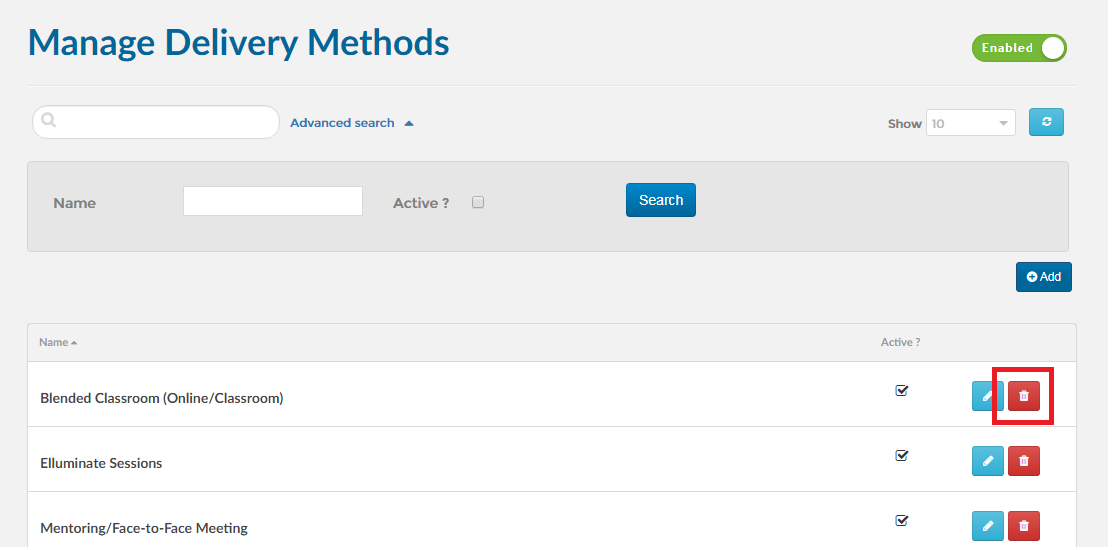
Task: Open the Show entries dropdown
Action: [x=970, y=123]
